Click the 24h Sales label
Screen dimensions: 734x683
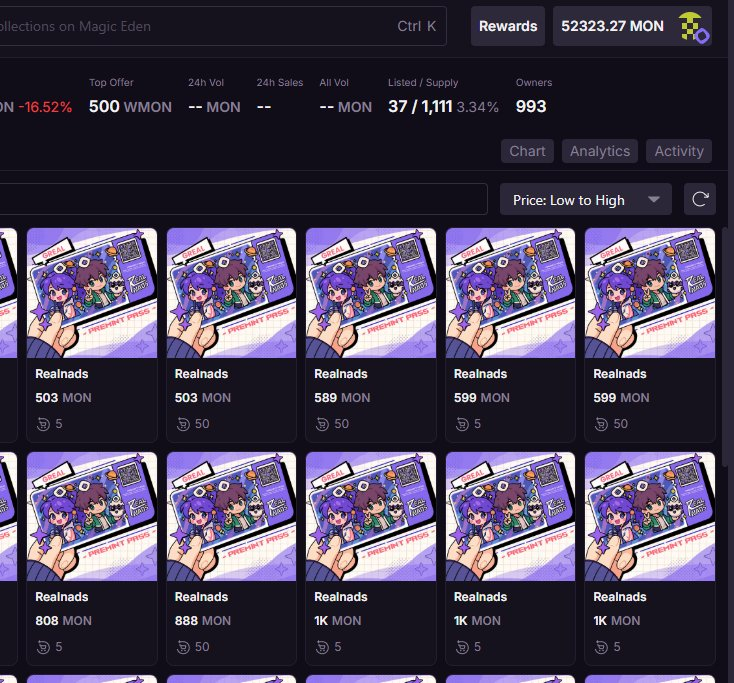pos(279,83)
